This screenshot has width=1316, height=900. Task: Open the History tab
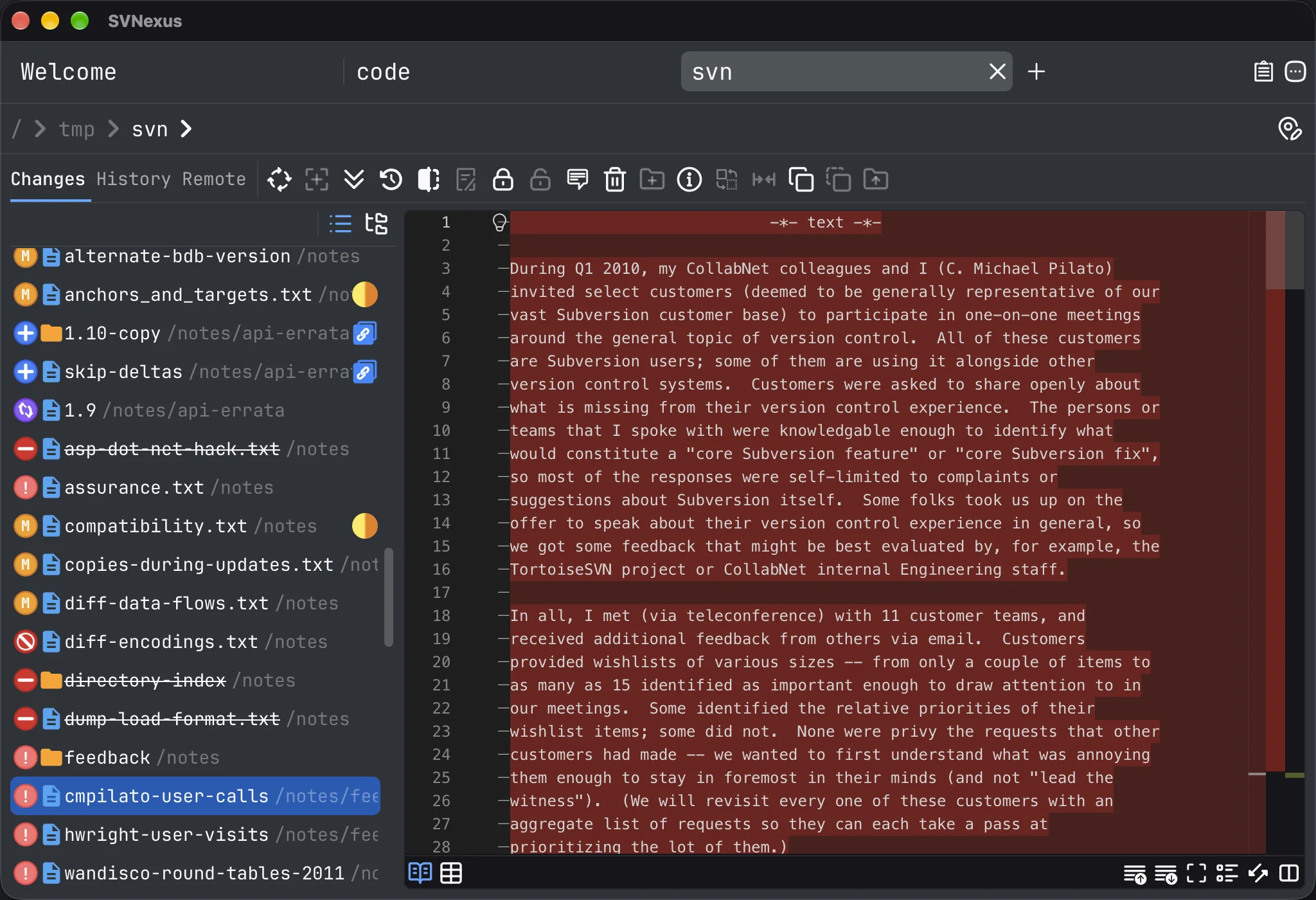tap(134, 179)
